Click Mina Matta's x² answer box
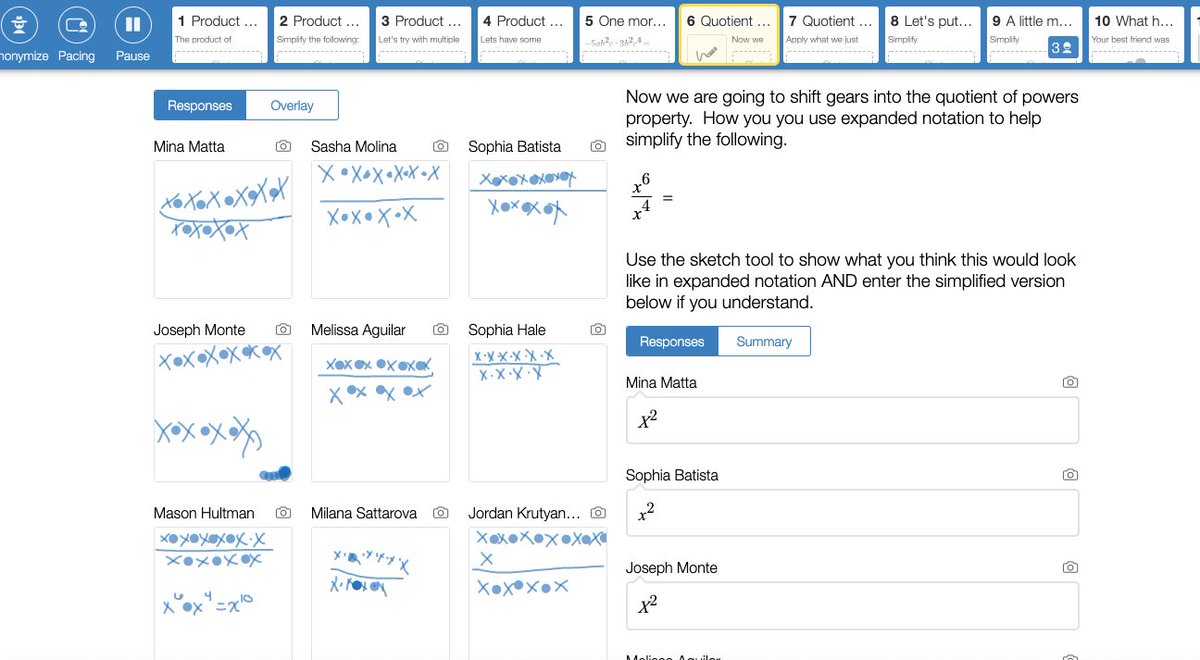 852,420
